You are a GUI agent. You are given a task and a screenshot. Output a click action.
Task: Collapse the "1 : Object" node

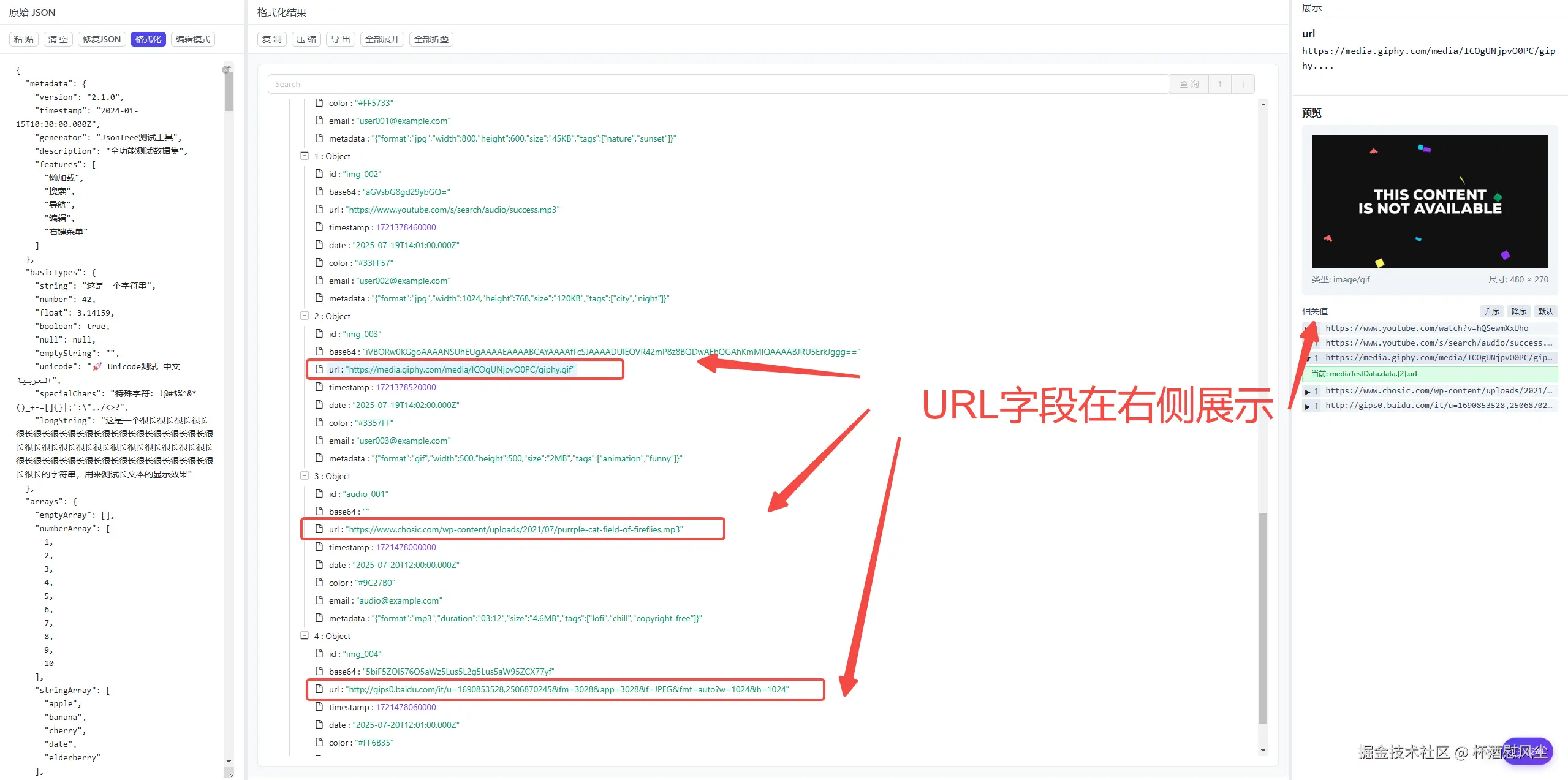pos(305,156)
